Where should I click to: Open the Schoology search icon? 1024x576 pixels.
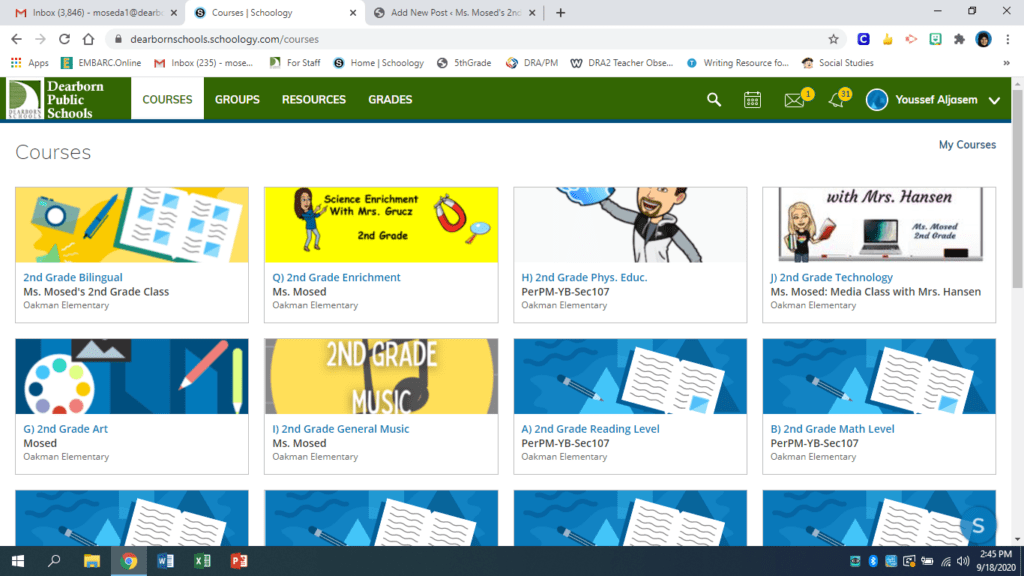click(x=714, y=100)
